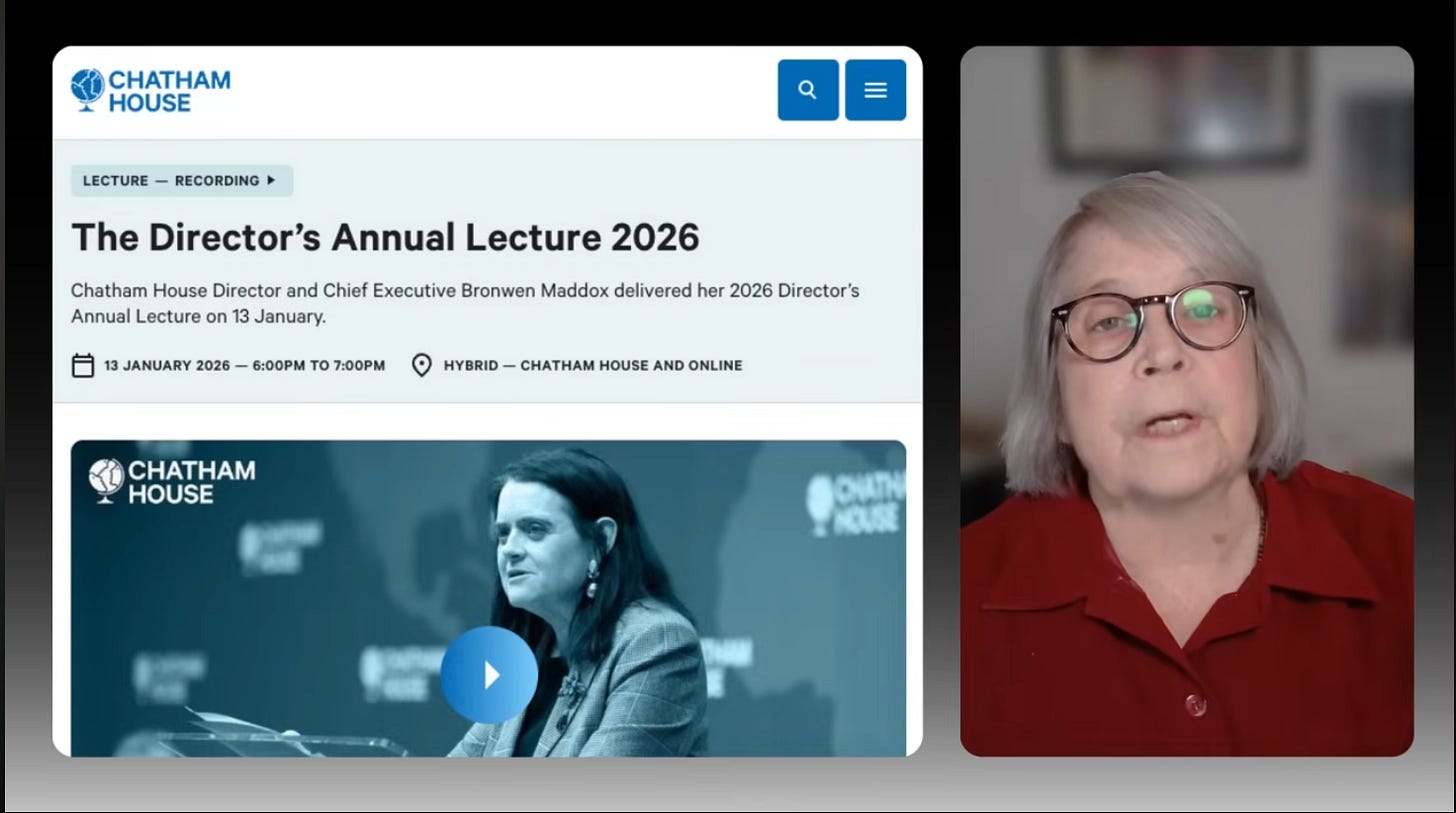Click the description mentioning Bronwen Maddox
The height and width of the screenshot is (813, 1456).
point(465,303)
